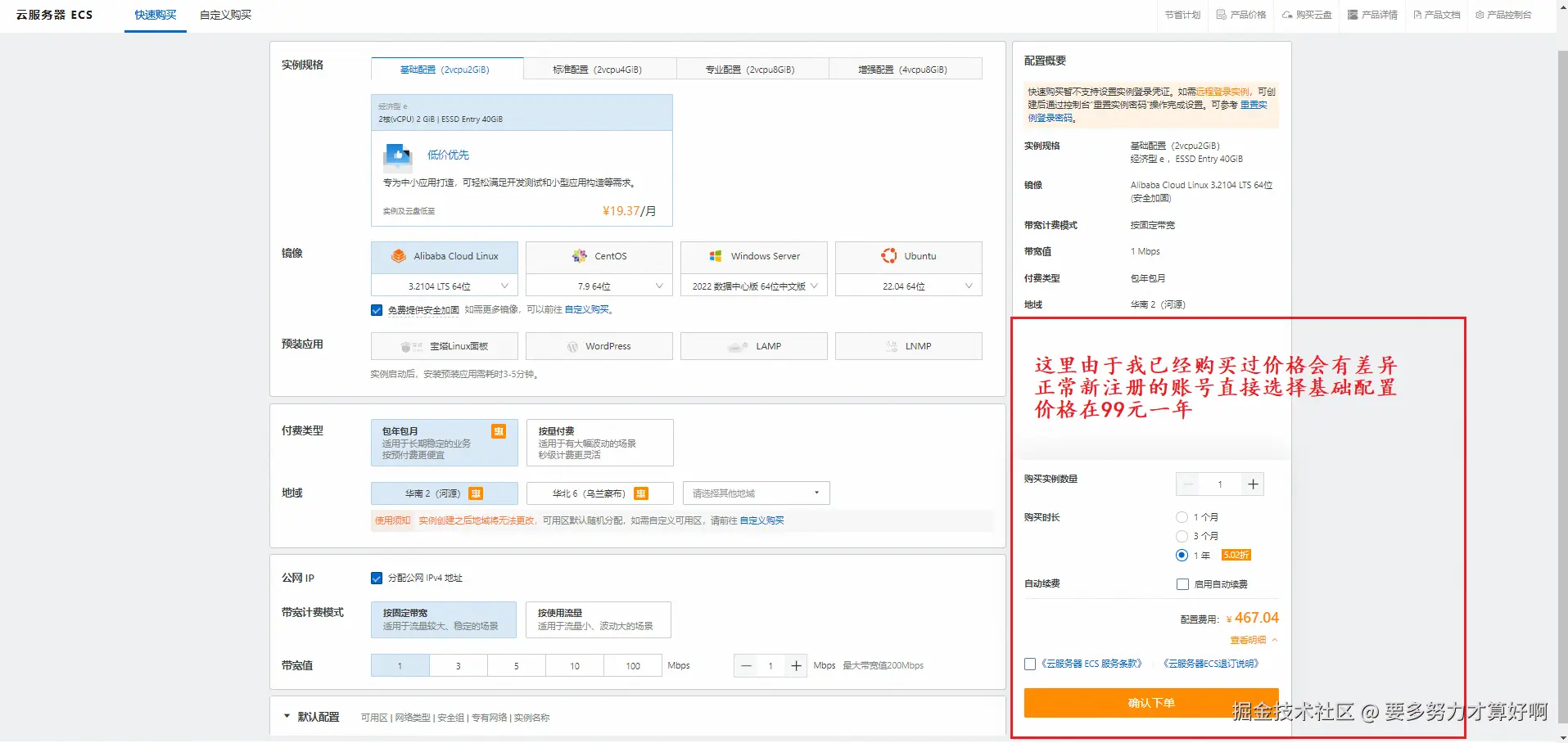Follow the 远程登录实例 link
This screenshot has width=1568, height=743.
(x=1223, y=92)
